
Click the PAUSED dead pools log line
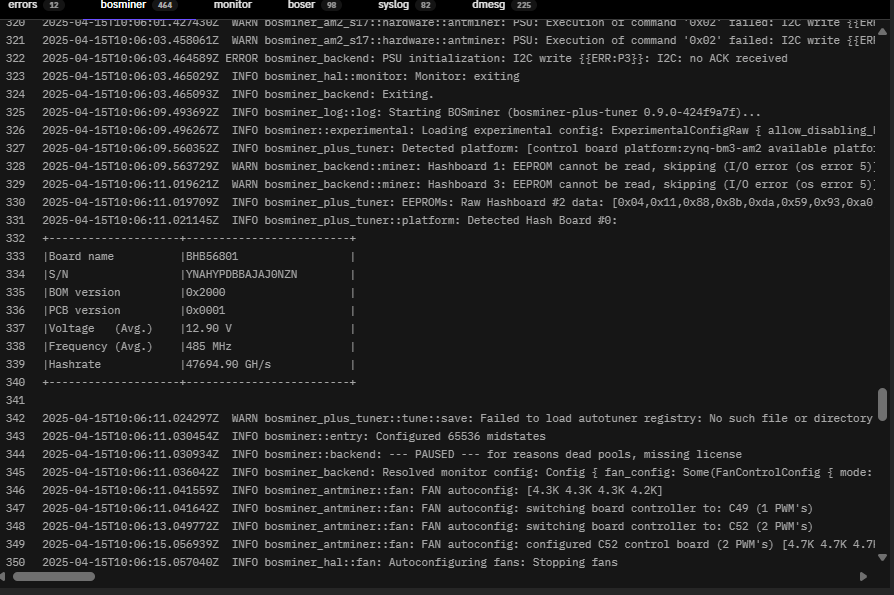coord(392,455)
